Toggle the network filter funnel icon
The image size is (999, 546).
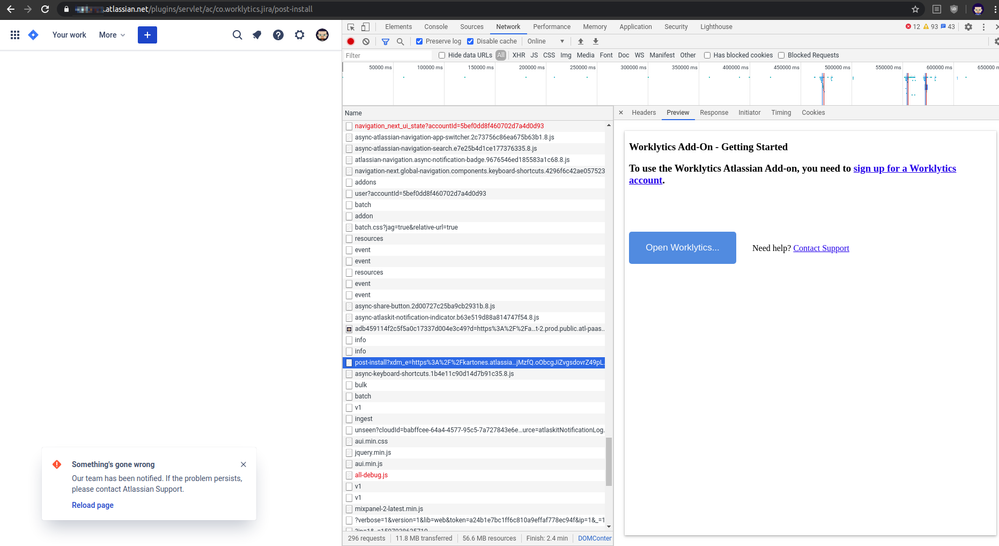pos(385,41)
